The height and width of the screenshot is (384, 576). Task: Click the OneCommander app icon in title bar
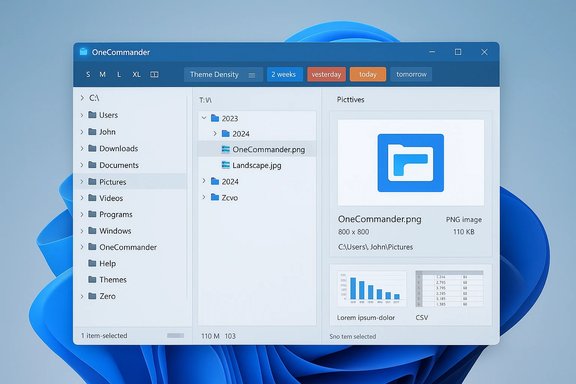click(x=83, y=52)
